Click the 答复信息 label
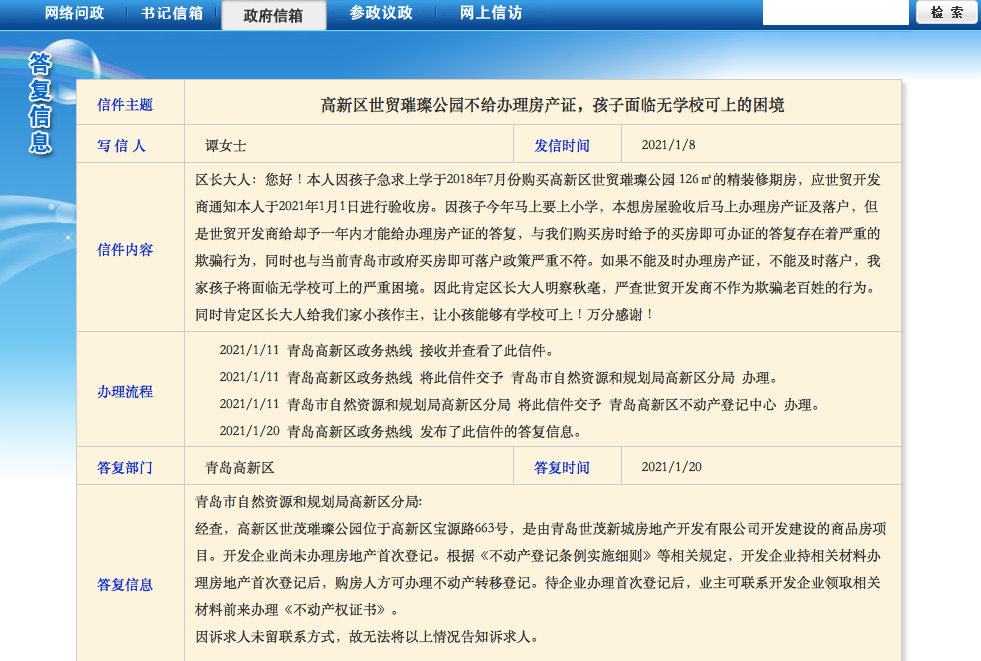Screen dimensions: 981x661 [x=125, y=585]
